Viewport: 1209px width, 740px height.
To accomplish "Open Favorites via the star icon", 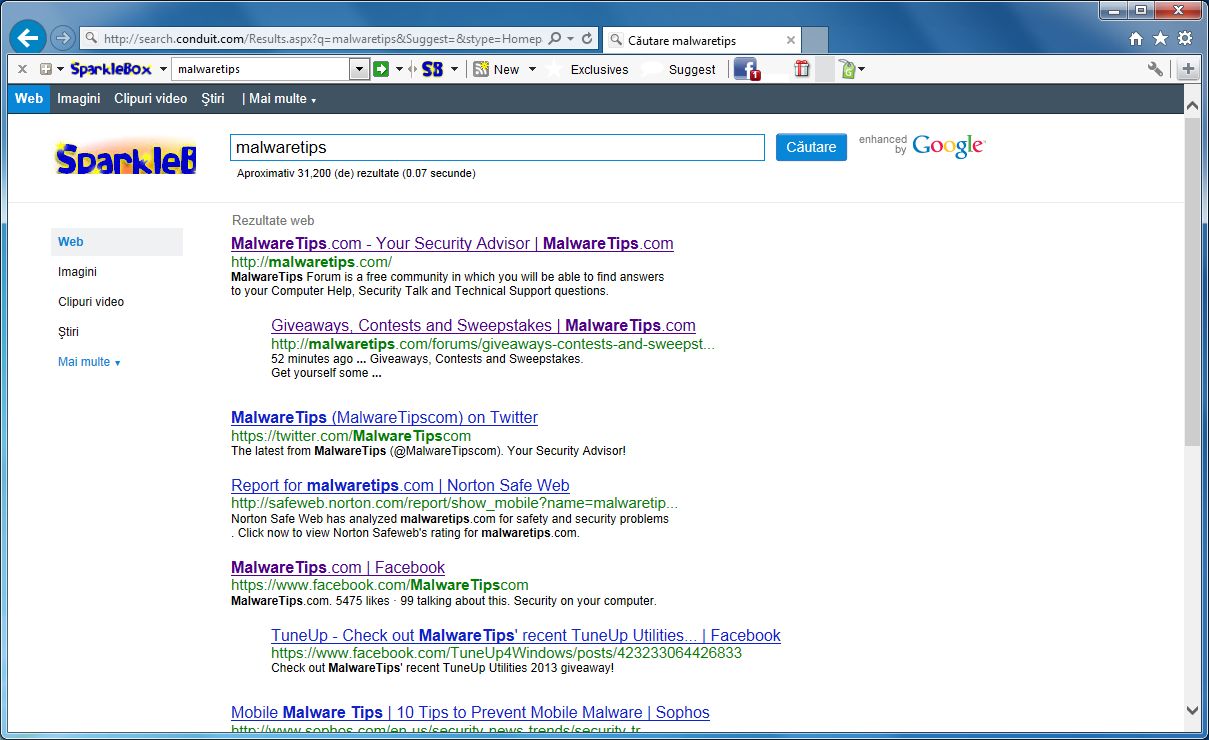I will [x=1160, y=39].
